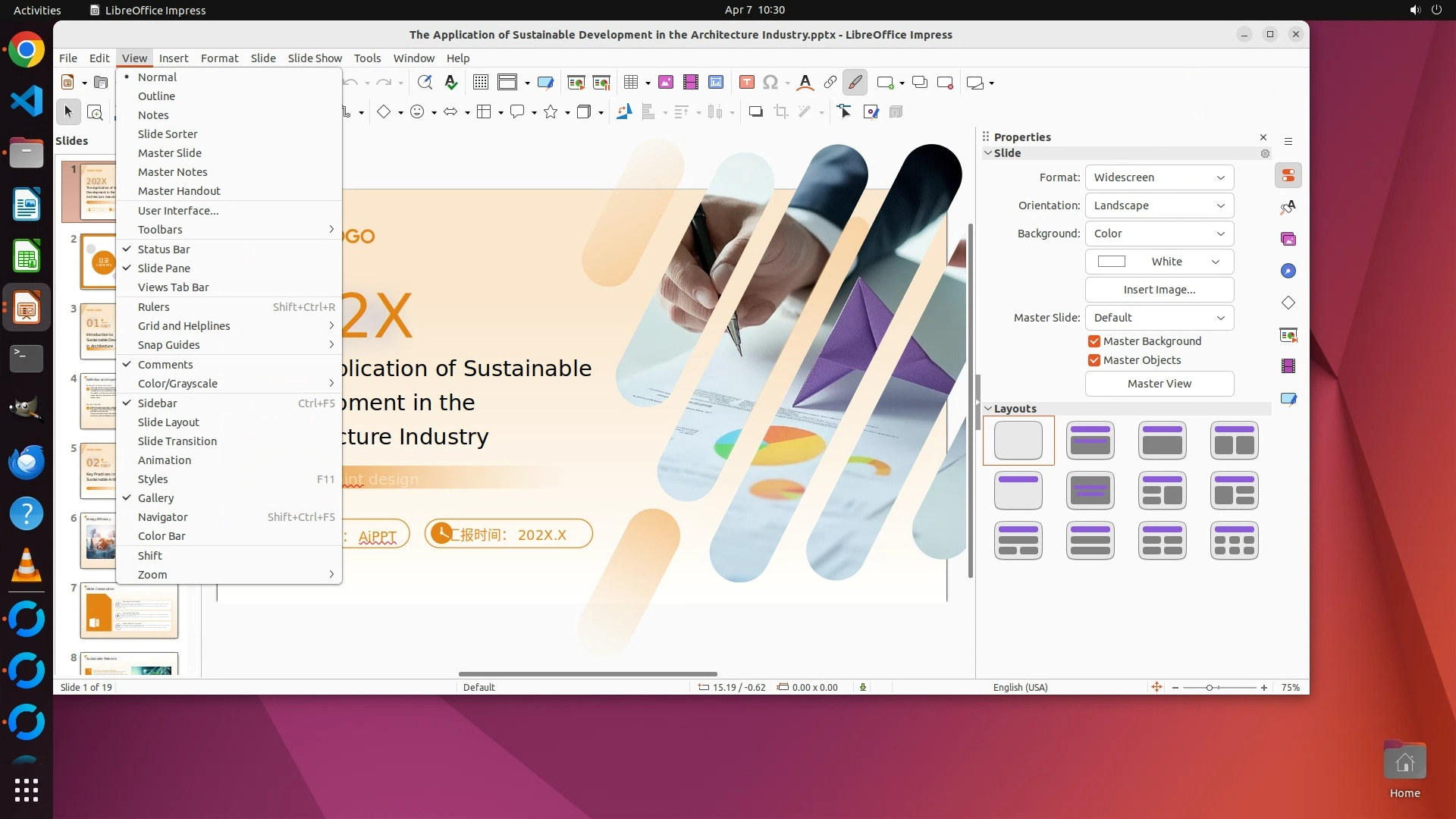Toggle the display grid toolbar icon
The width and height of the screenshot is (1456, 819).
tap(480, 83)
